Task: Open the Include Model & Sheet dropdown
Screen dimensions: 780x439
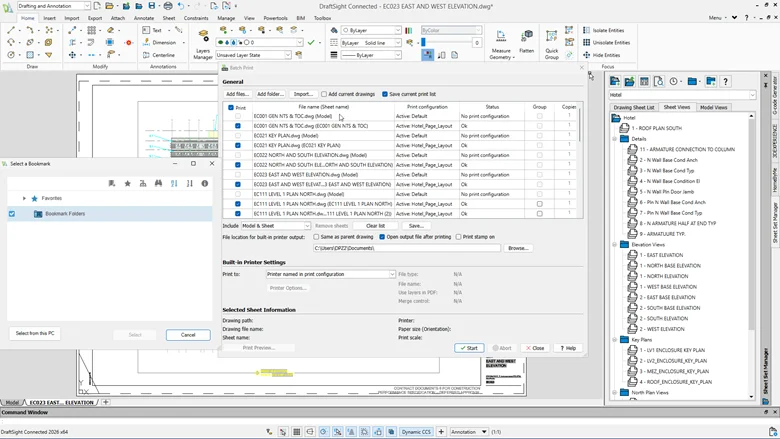Action: click(x=276, y=226)
